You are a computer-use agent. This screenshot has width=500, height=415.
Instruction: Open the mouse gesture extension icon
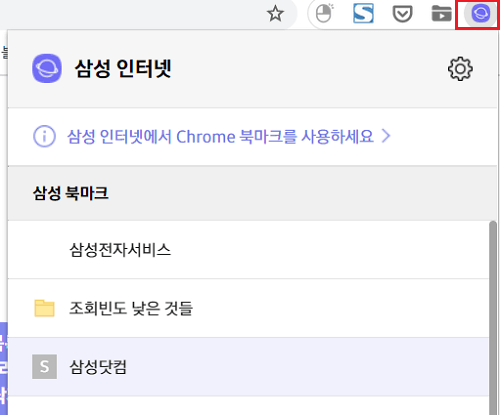point(324,14)
